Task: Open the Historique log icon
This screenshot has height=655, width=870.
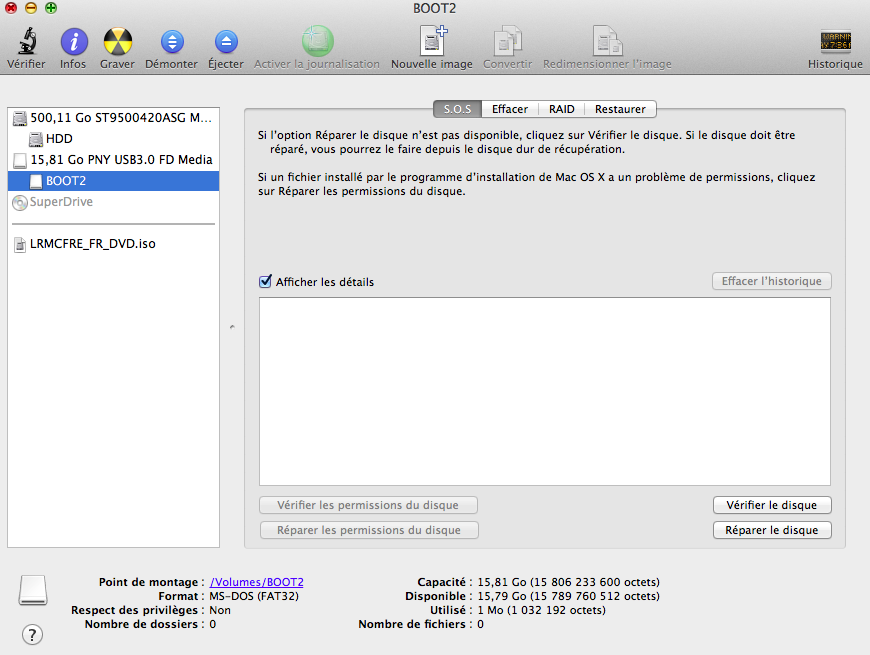Action: coord(835,43)
